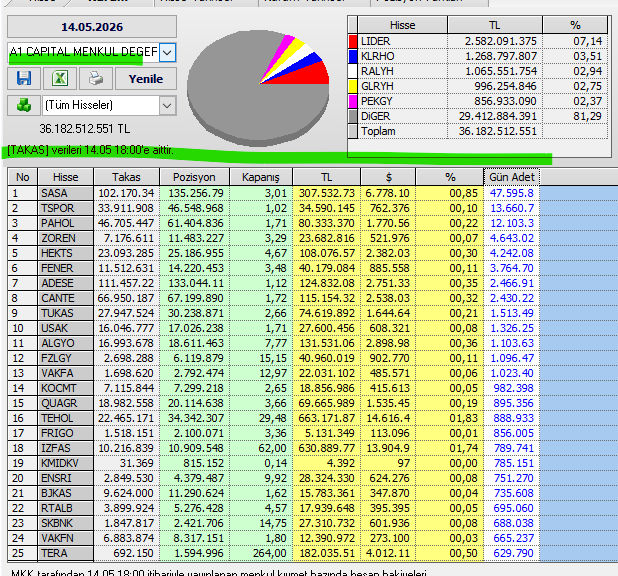Image resolution: width=618 pixels, height=576 pixels.
Task: Select the CANTE stock cell
Action: pyautogui.click(x=66, y=298)
